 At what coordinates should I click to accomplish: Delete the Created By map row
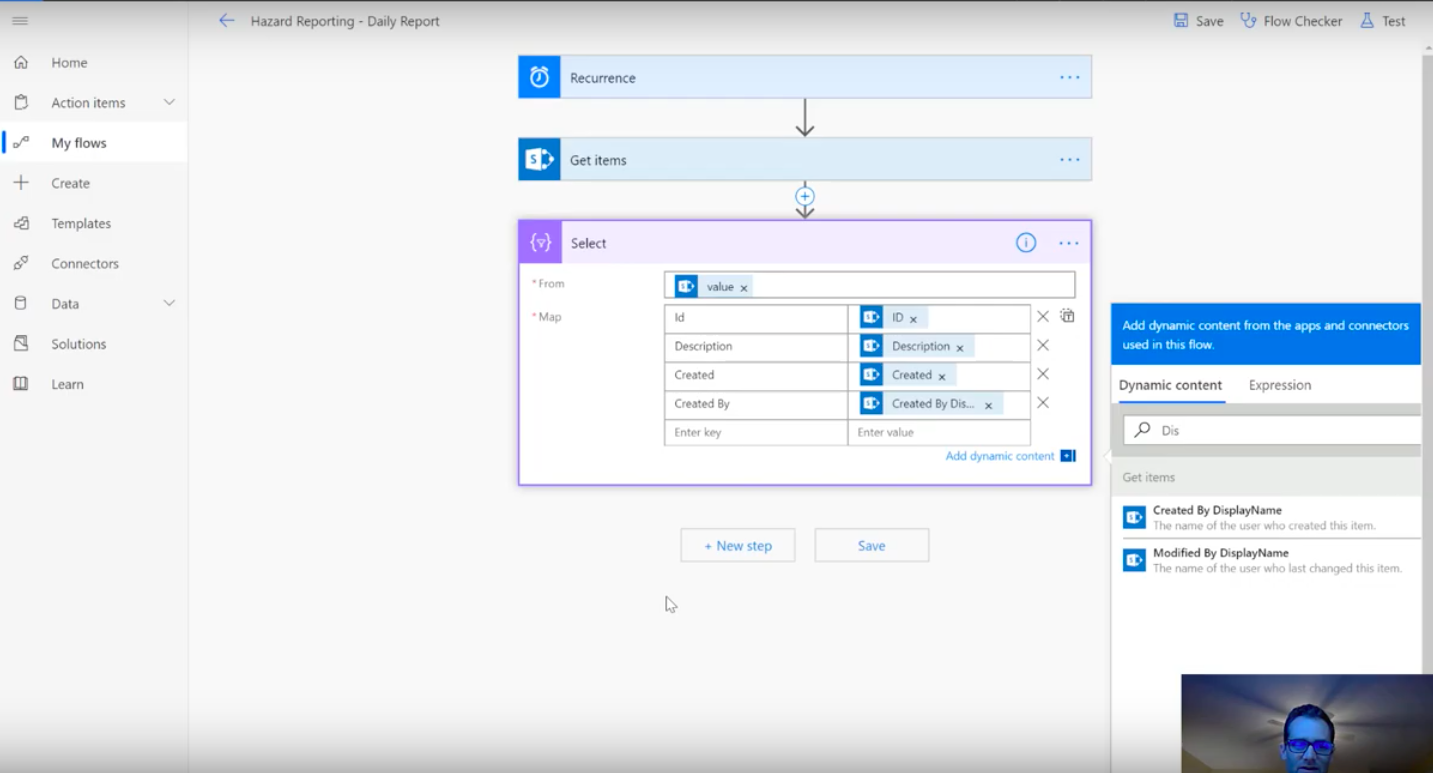coord(1043,402)
